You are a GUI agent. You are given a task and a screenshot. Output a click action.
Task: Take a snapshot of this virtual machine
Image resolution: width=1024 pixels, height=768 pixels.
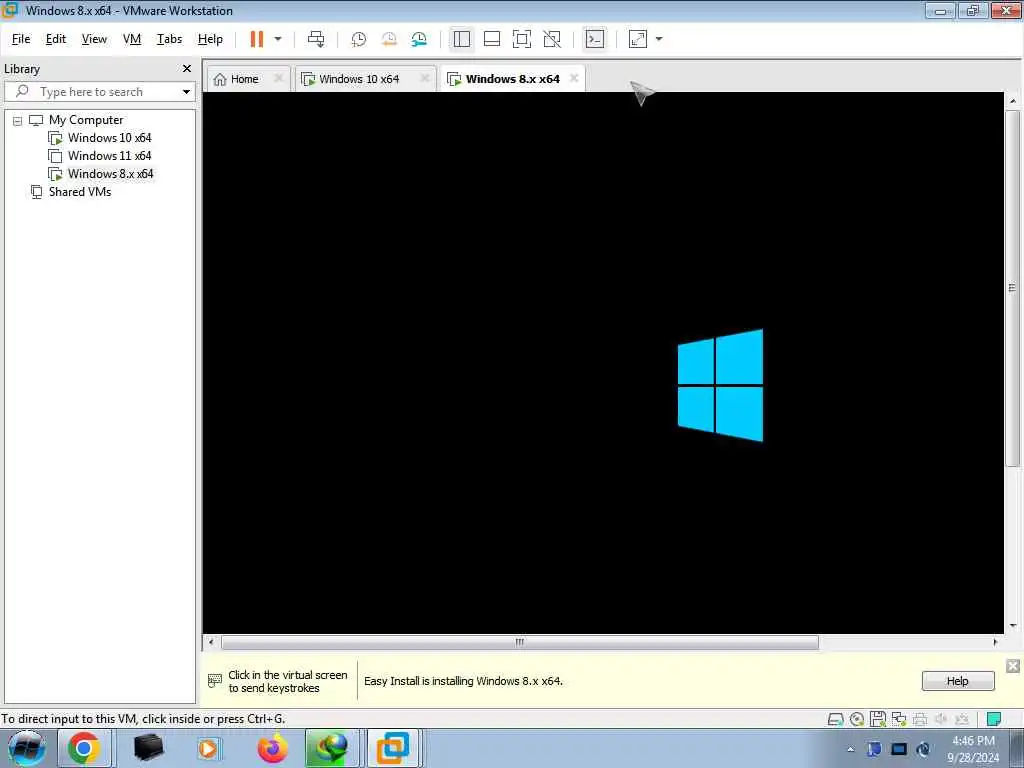pyautogui.click(x=359, y=39)
